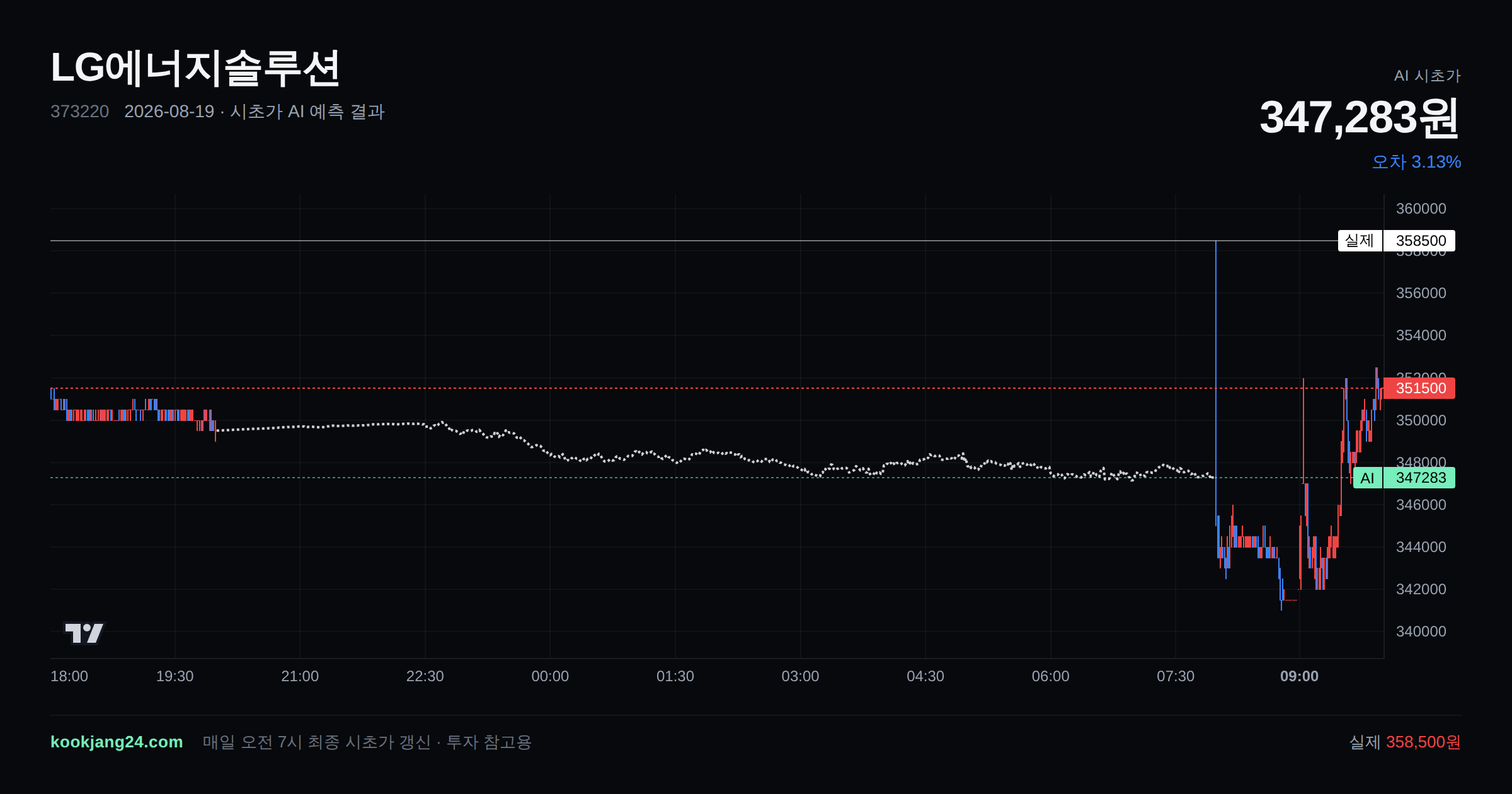
Task: Click the 354000 price axis label
Action: click(x=1421, y=335)
